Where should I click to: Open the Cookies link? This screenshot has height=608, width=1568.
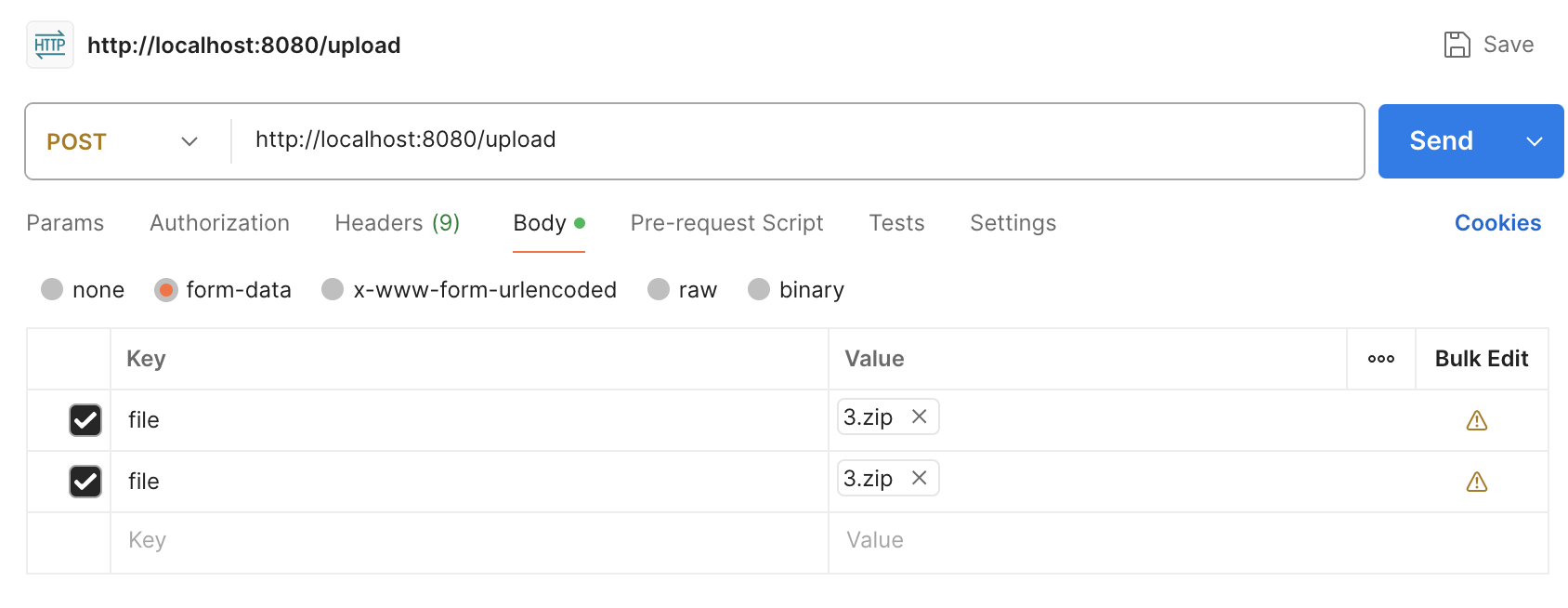pyautogui.click(x=1497, y=223)
